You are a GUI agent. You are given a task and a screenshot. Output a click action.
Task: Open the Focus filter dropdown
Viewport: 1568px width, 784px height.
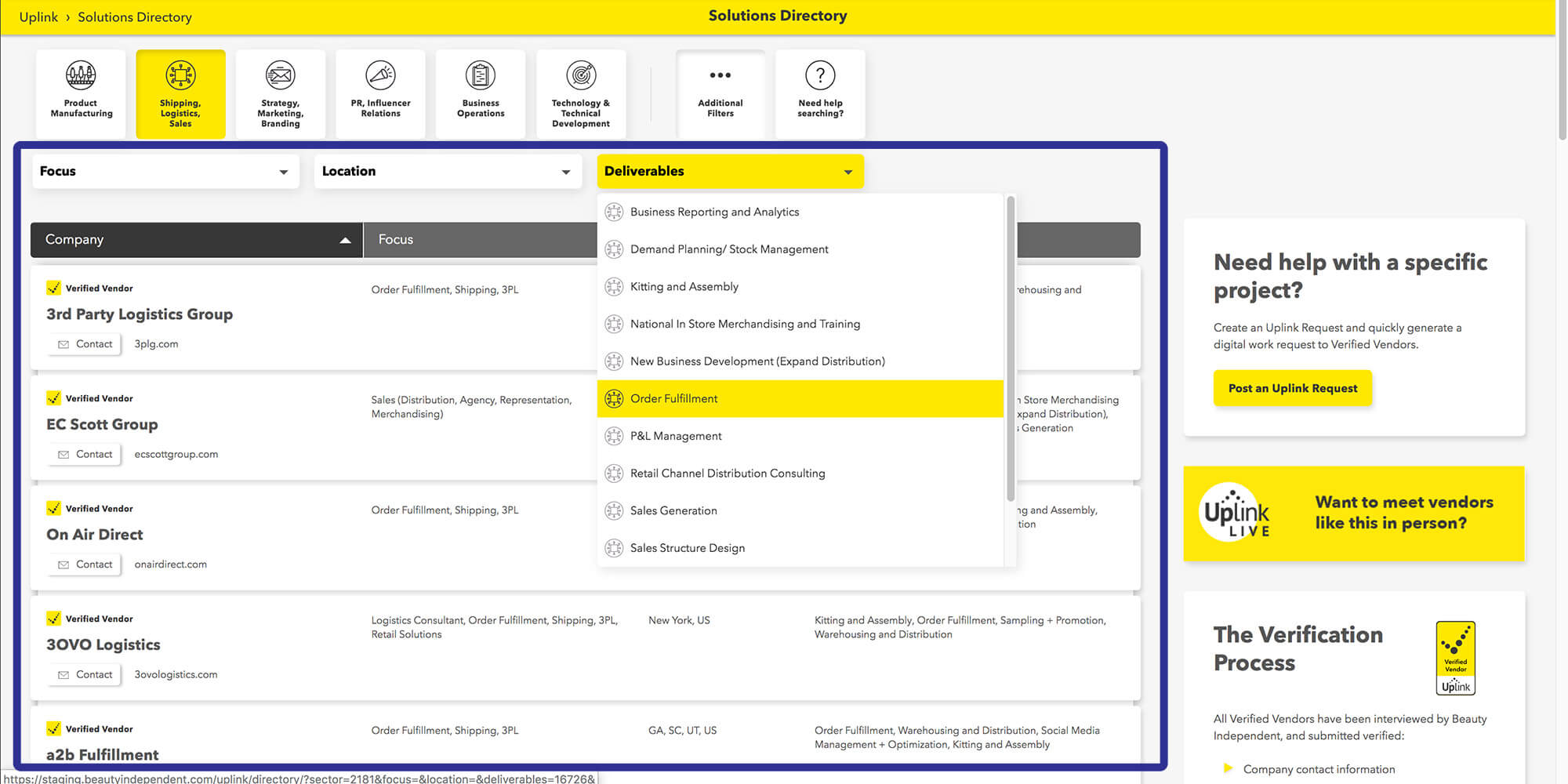point(165,171)
